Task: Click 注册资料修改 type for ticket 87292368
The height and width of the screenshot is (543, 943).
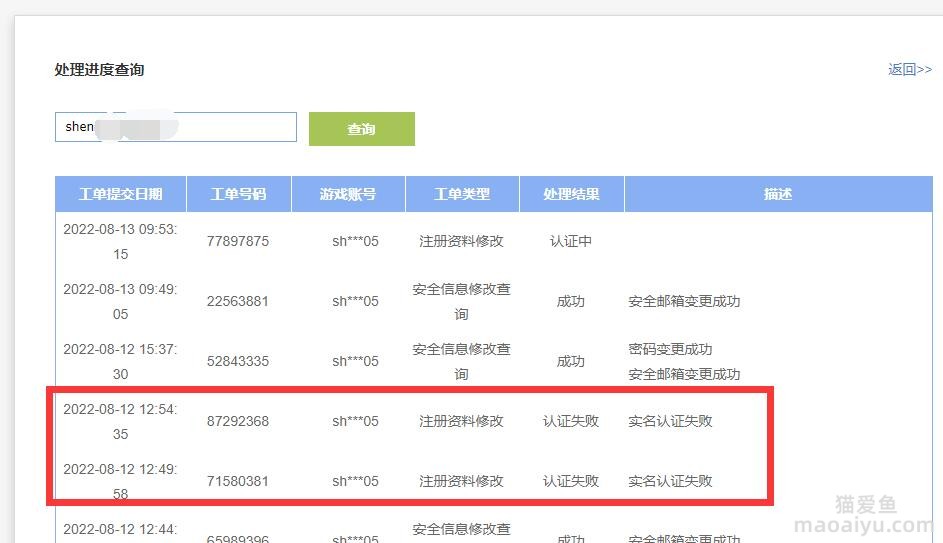Action: tap(461, 422)
